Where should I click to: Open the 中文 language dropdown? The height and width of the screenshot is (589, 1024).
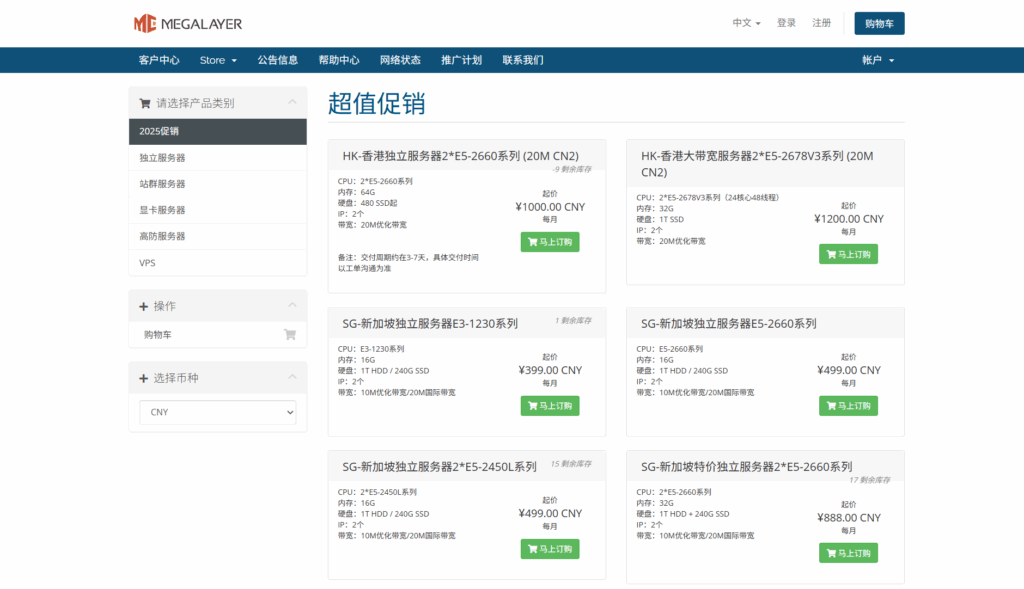pyautogui.click(x=746, y=23)
